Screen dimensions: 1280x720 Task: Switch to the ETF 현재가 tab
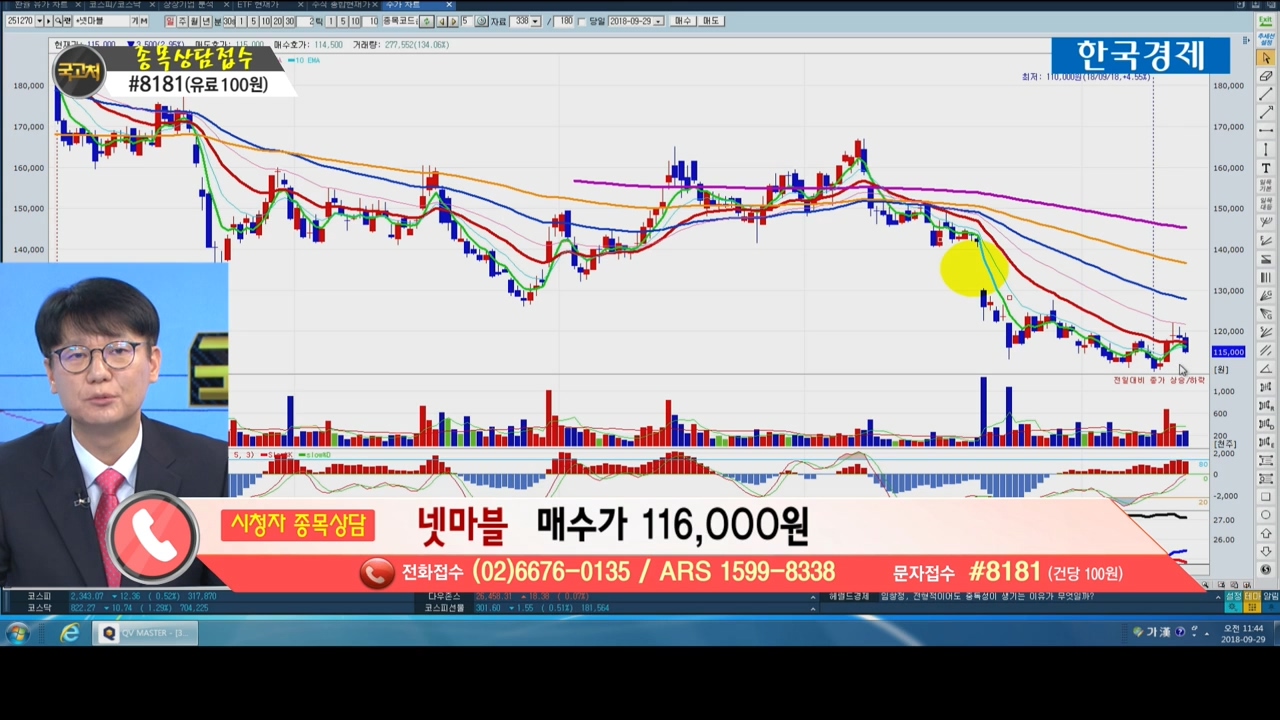click(x=258, y=5)
